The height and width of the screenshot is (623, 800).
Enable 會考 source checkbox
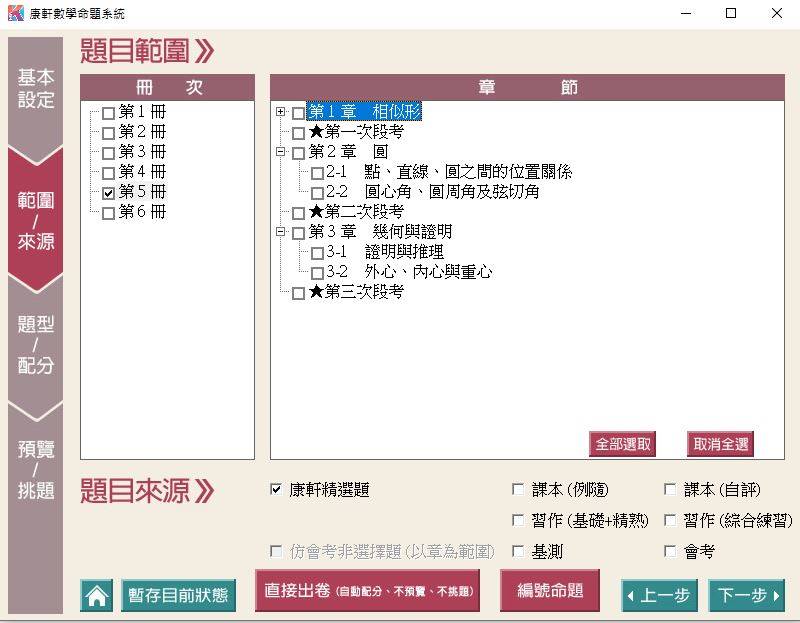[x=670, y=551]
